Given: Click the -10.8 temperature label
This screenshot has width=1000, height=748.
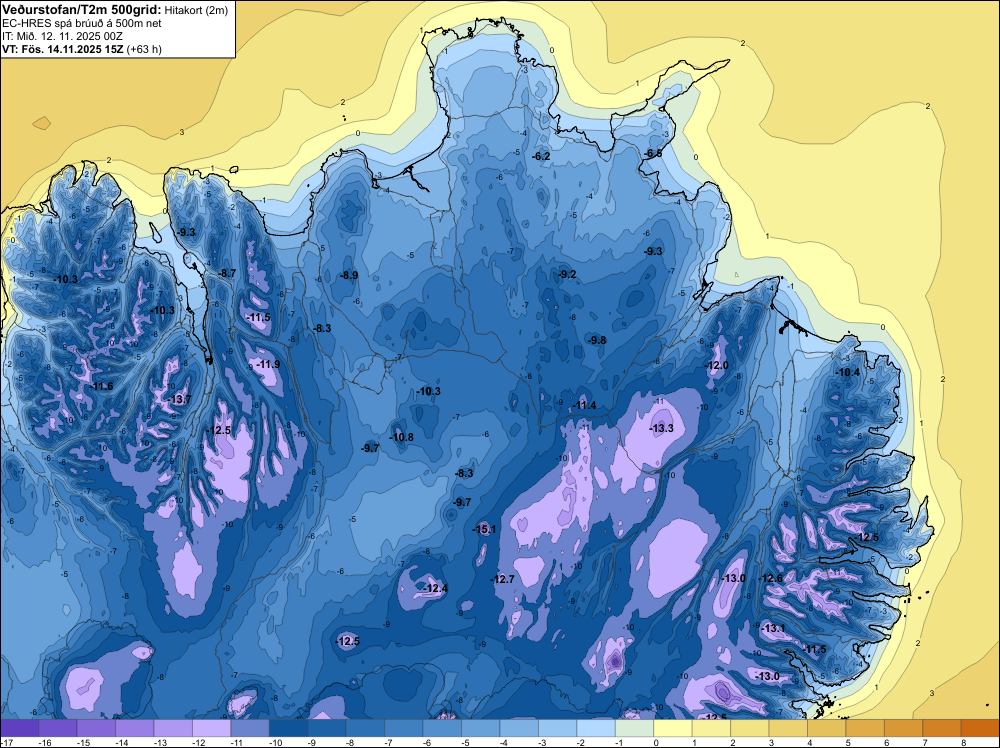Looking at the screenshot, I should 402,437.
